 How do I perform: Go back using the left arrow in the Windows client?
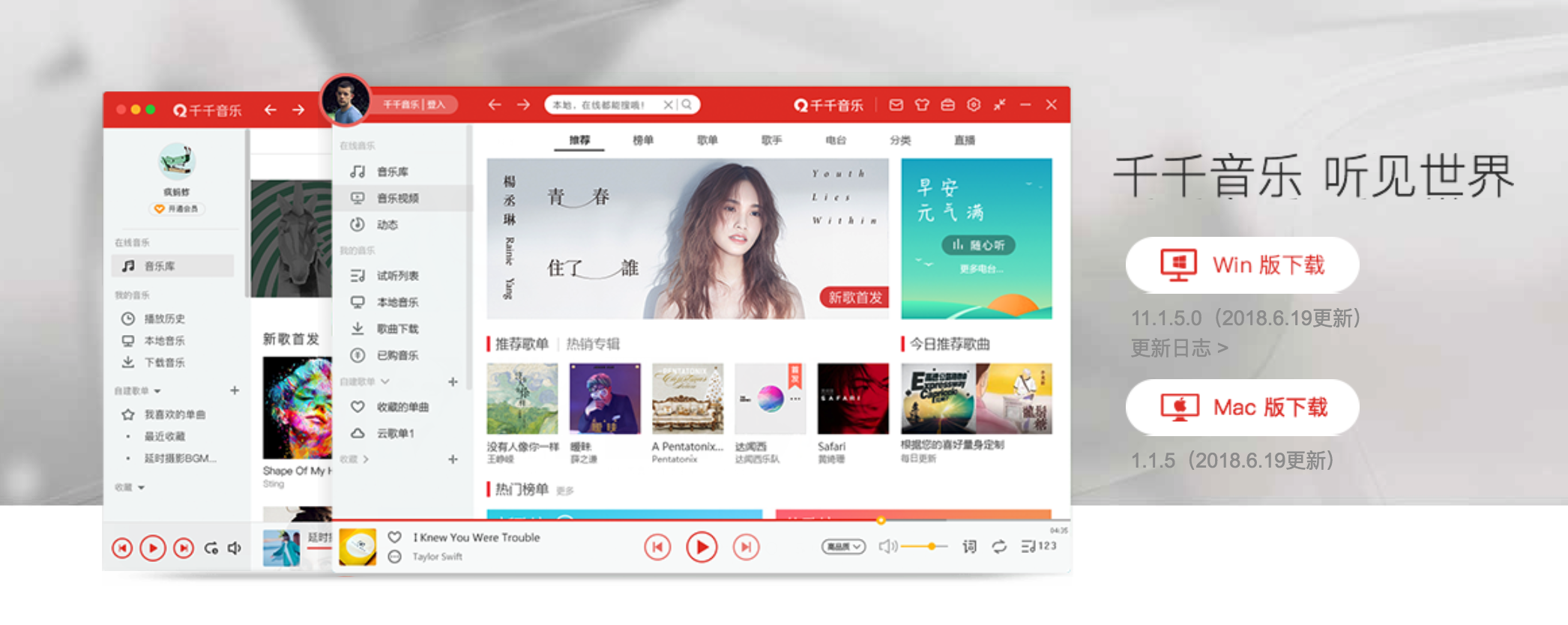click(495, 105)
